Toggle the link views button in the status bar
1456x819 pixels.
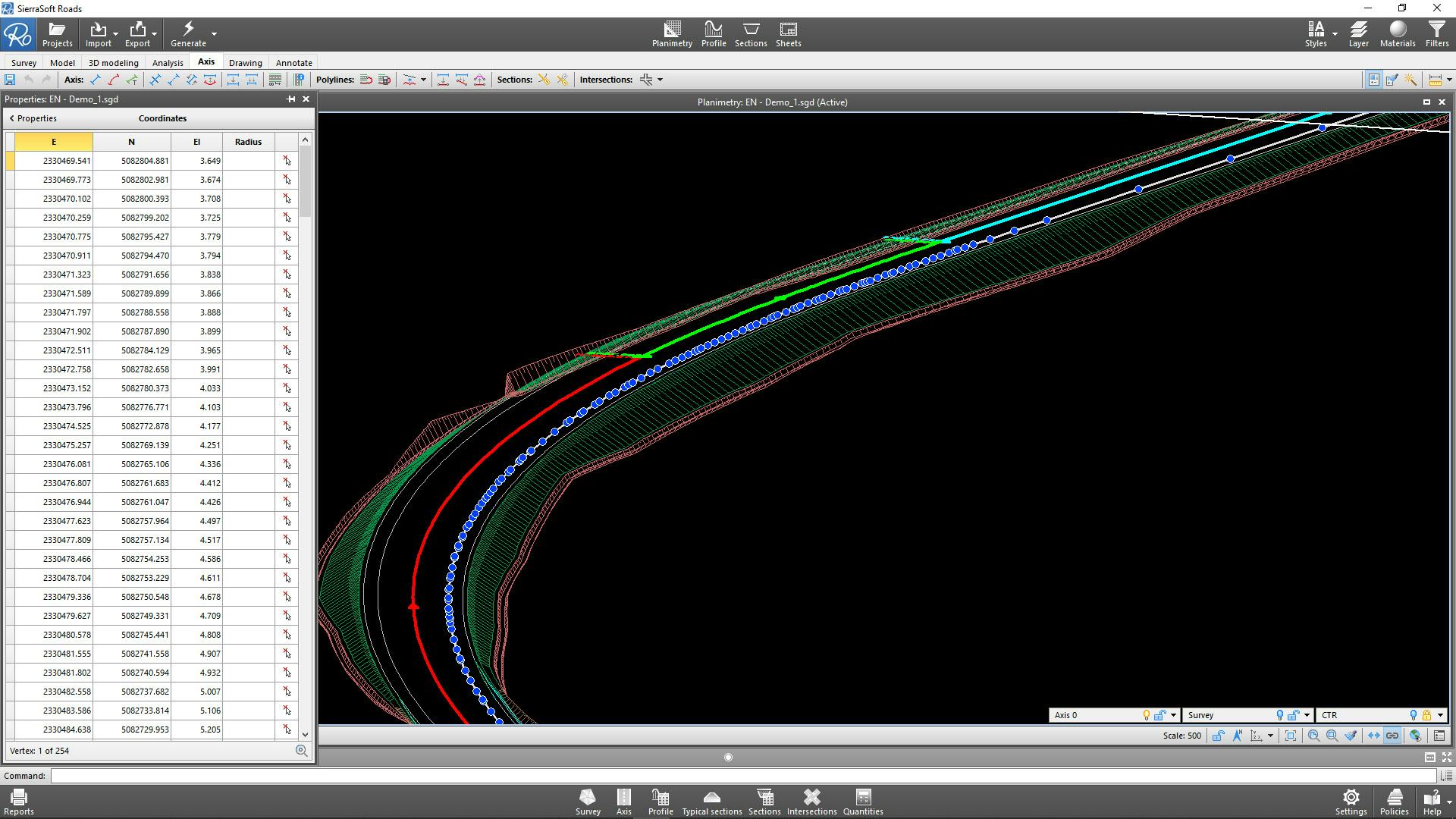click(x=1392, y=736)
